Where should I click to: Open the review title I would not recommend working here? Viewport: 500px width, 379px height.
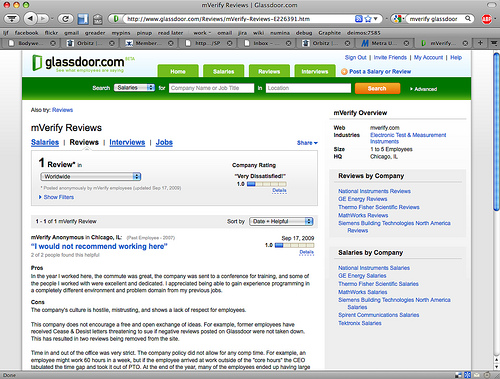99,246
